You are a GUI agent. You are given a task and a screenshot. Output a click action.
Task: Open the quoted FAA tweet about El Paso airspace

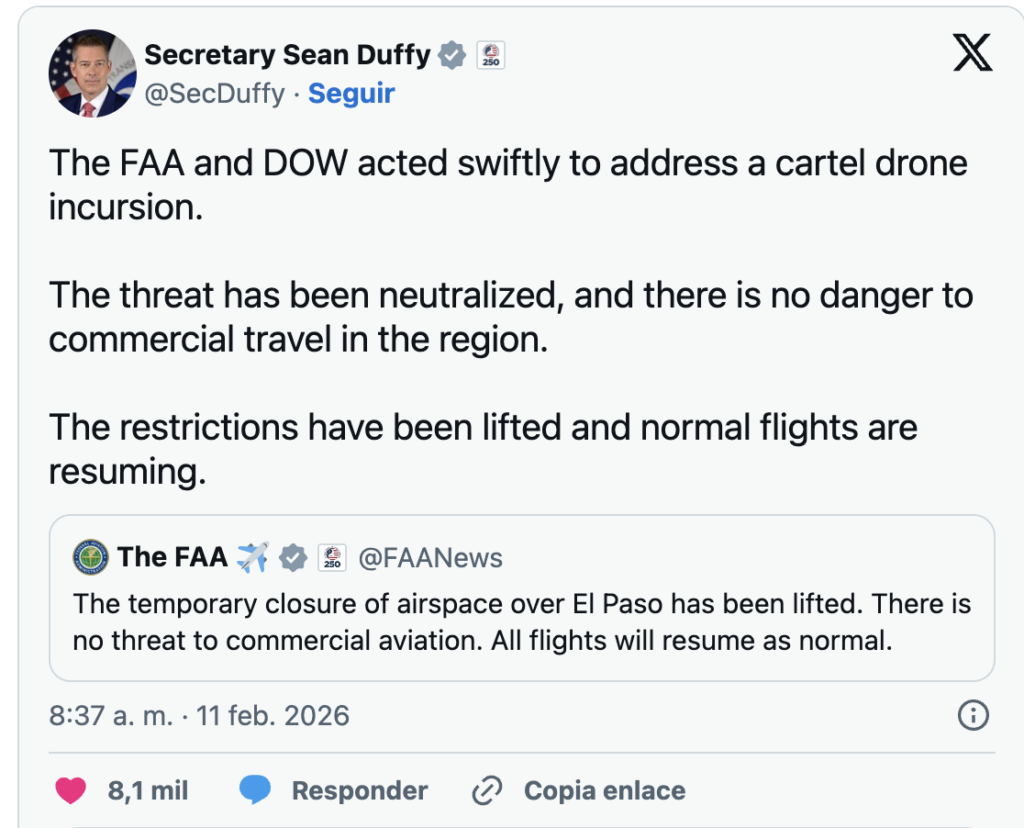(521, 622)
